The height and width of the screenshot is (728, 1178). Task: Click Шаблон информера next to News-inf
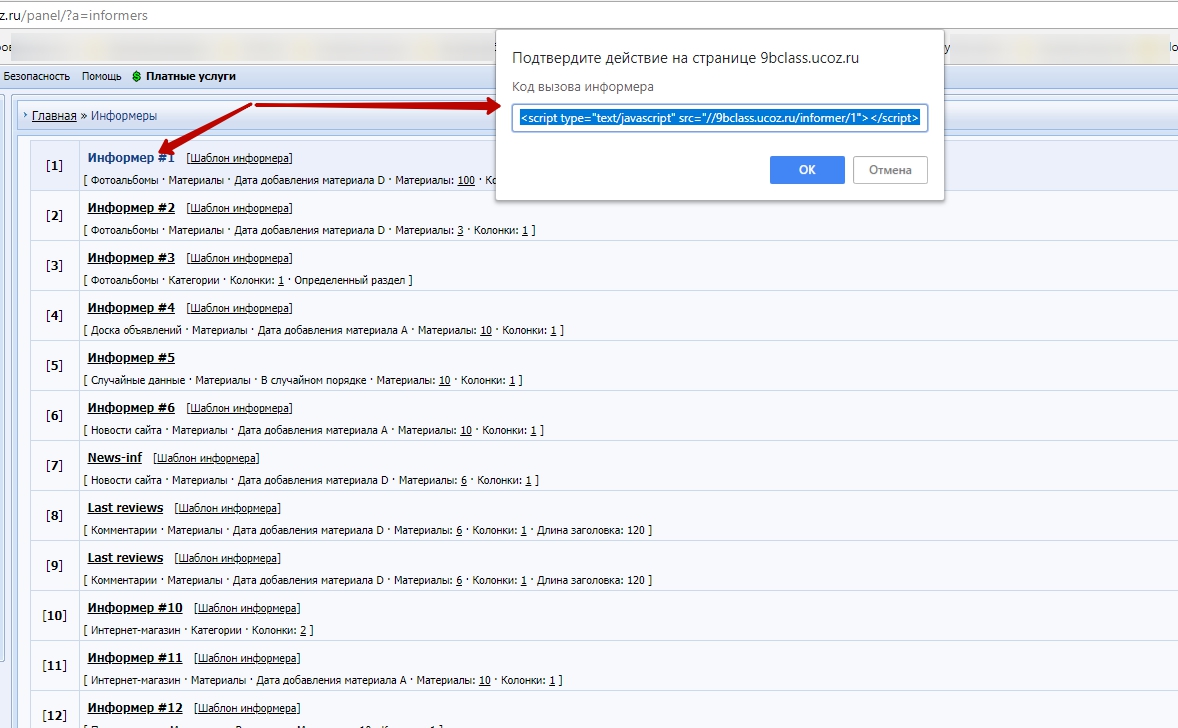206,458
